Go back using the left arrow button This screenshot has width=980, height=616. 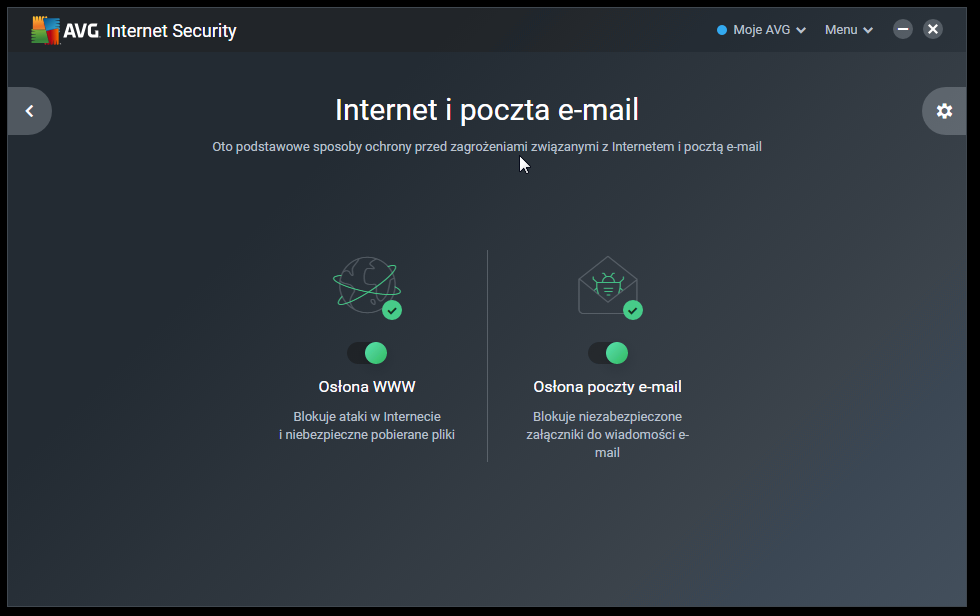[29, 111]
